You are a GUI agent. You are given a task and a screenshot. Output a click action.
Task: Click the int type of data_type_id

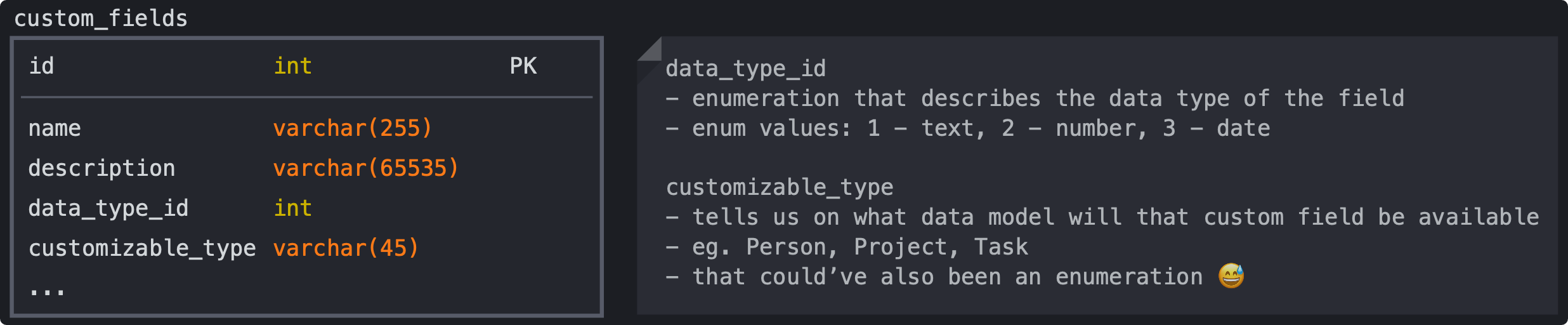pyautogui.click(x=292, y=208)
